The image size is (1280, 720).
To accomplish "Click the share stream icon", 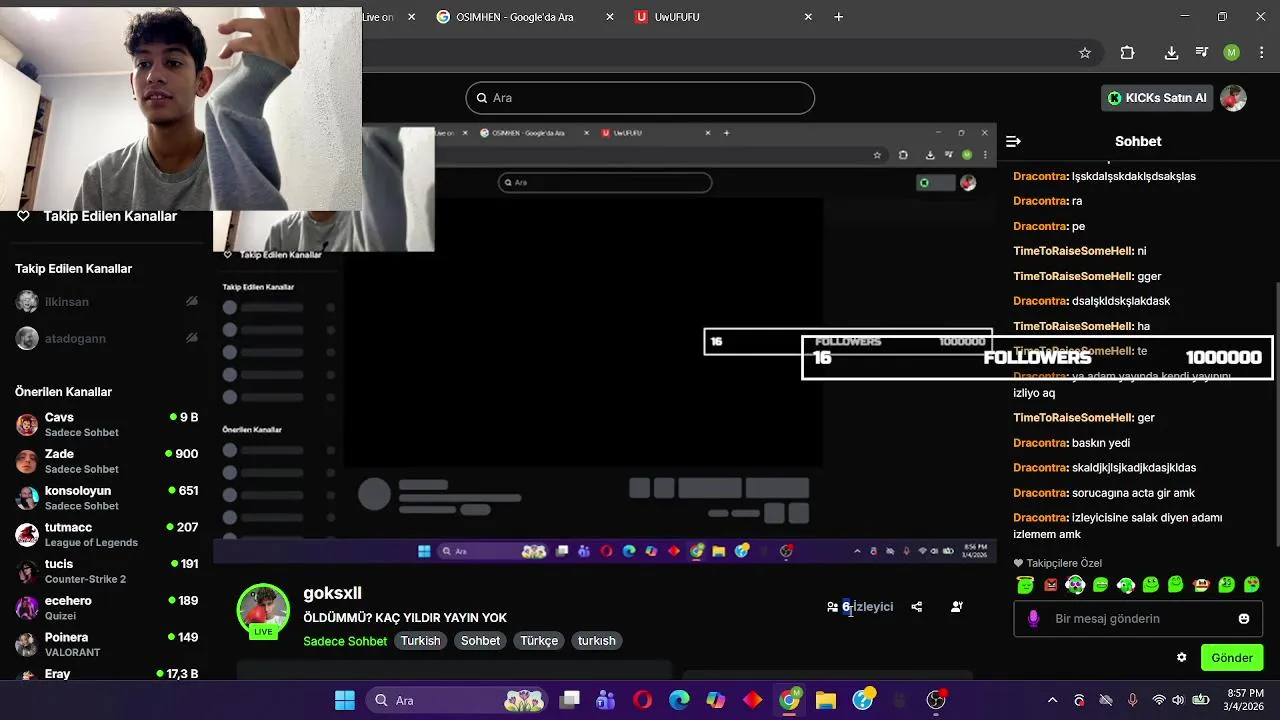I will [916, 607].
